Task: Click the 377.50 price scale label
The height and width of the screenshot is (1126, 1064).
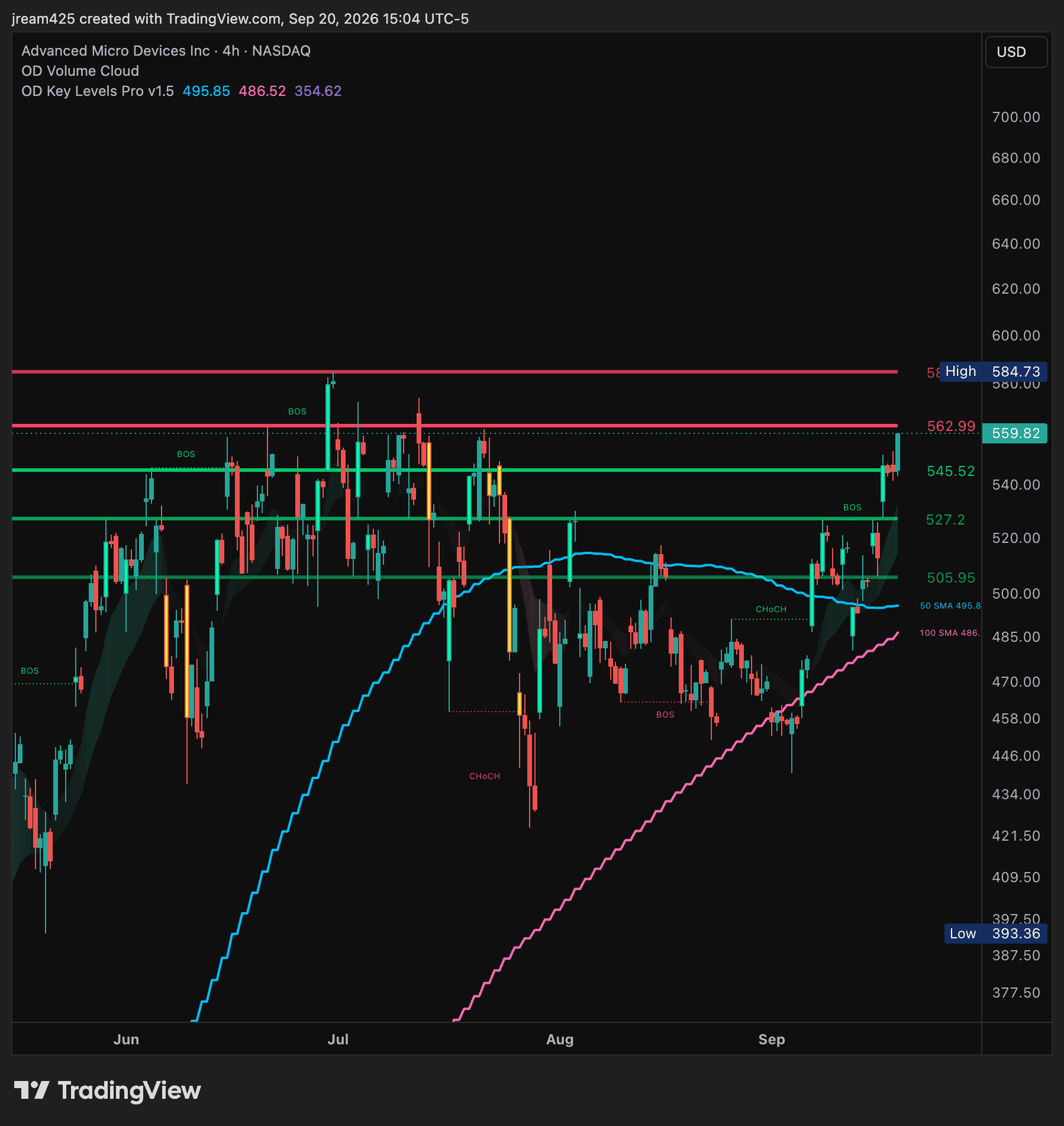Action: [1016, 993]
